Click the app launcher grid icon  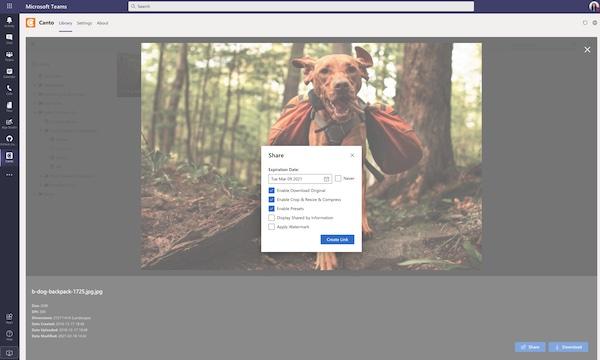(9, 6)
